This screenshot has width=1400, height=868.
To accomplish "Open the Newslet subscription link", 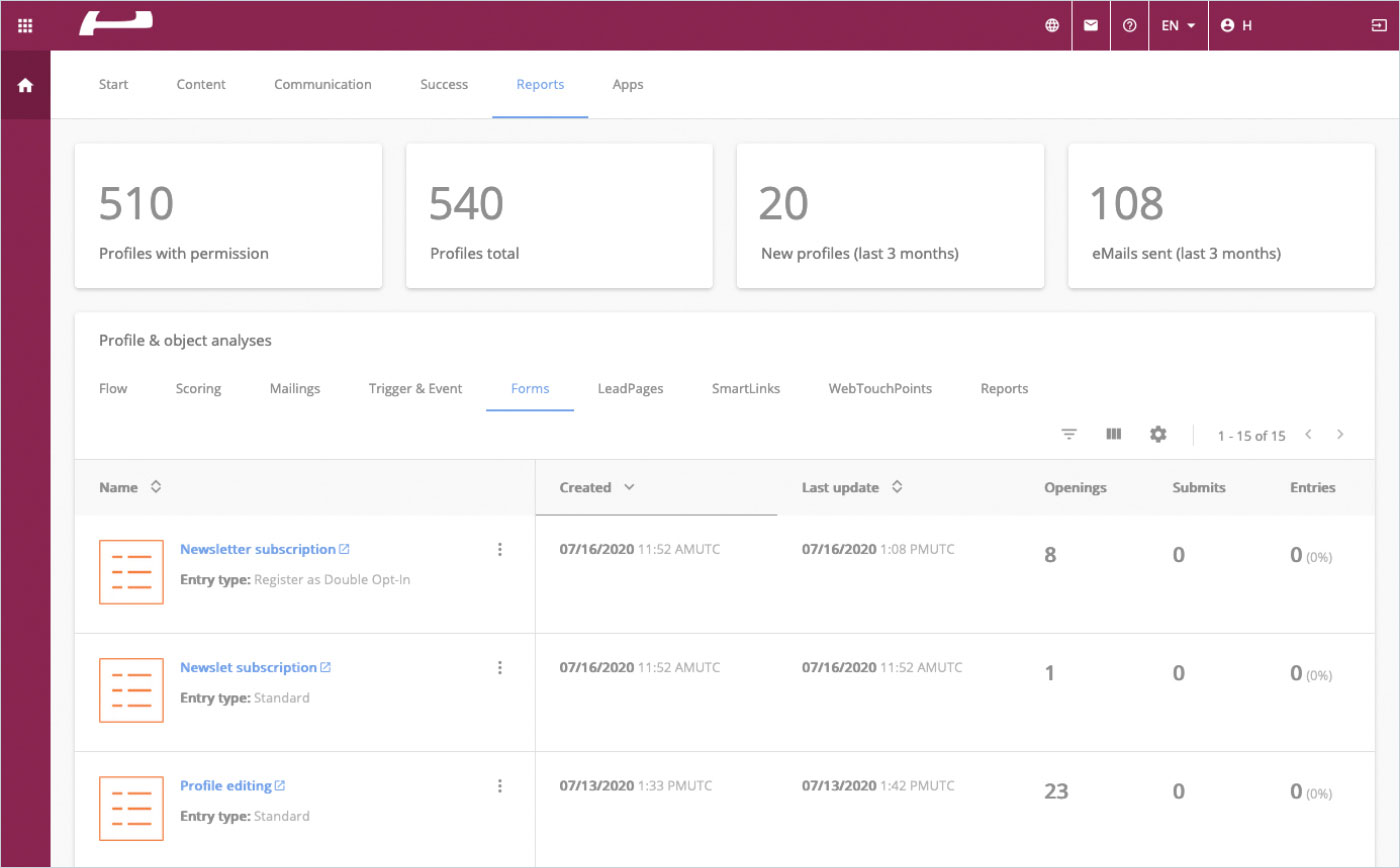I will coord(248,667).
